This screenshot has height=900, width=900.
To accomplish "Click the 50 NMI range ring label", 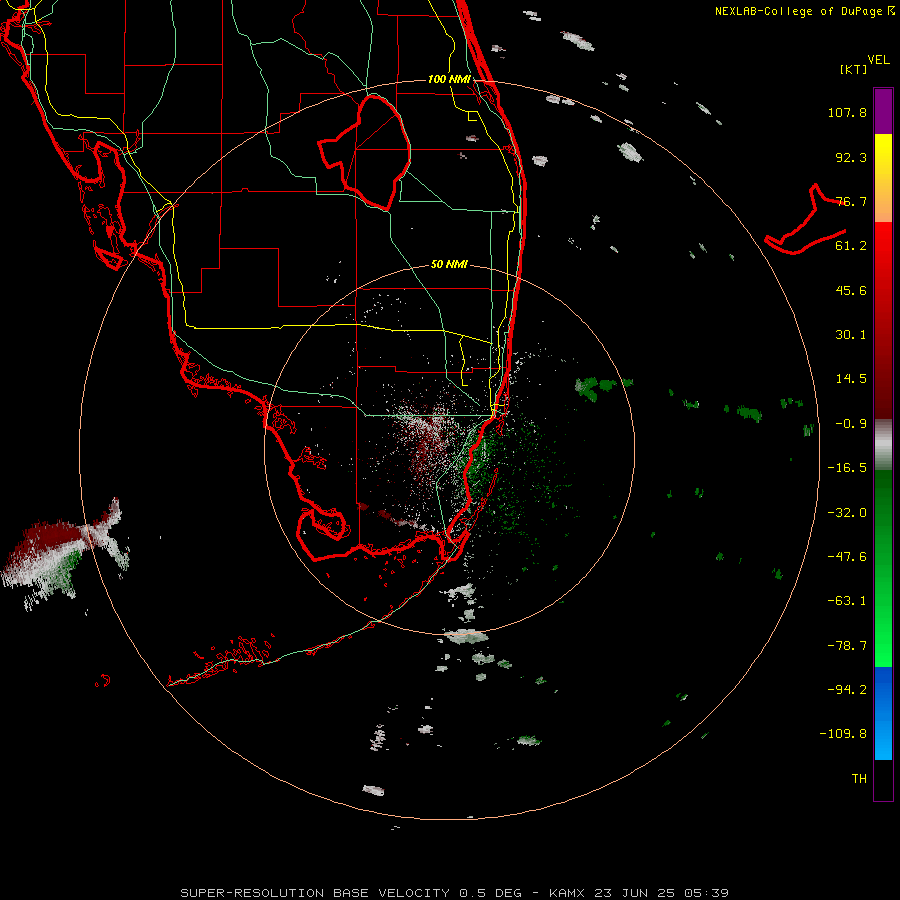I will (x=449, y=265).
